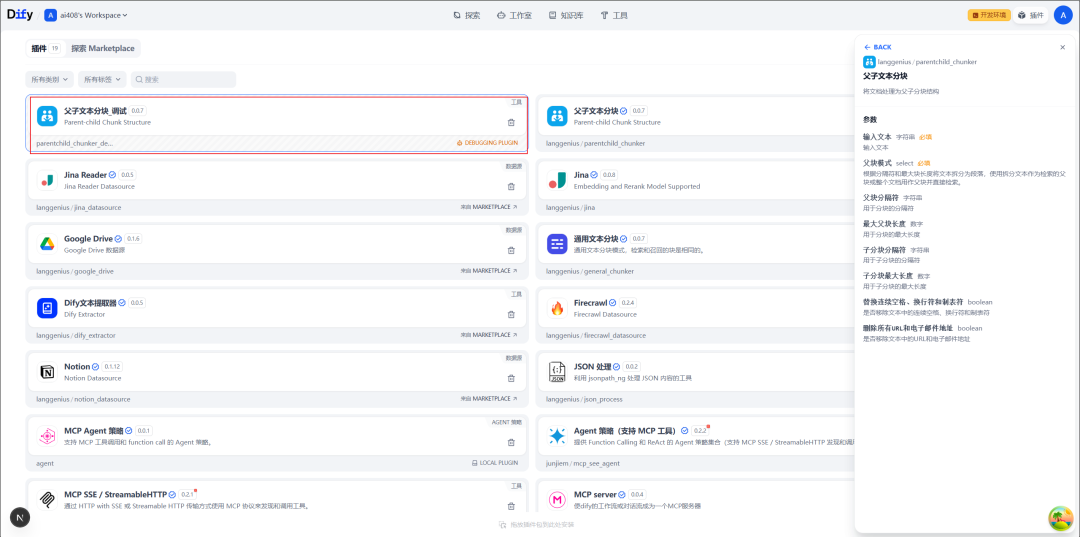Click the MCP Agent 策略 plugin icon
Viewport: 1080px width, 537px height.
tap(47, 436)
